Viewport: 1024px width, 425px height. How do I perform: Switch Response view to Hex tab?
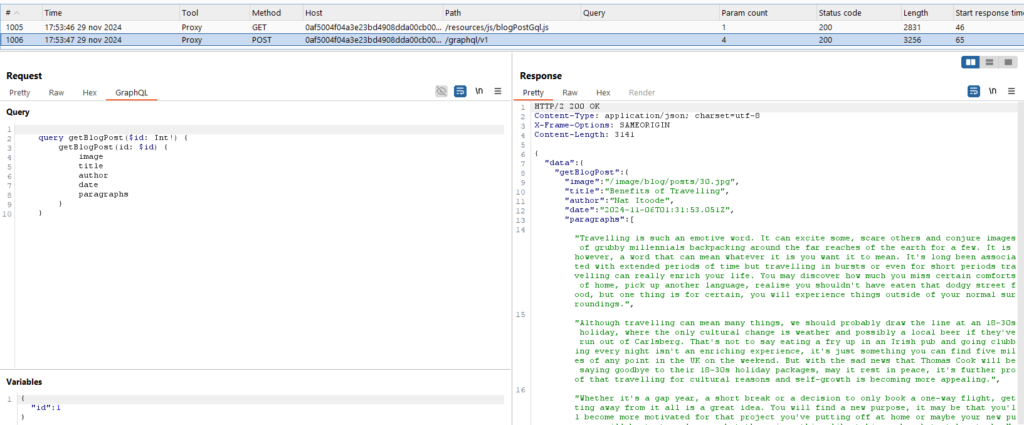(603, 93)
